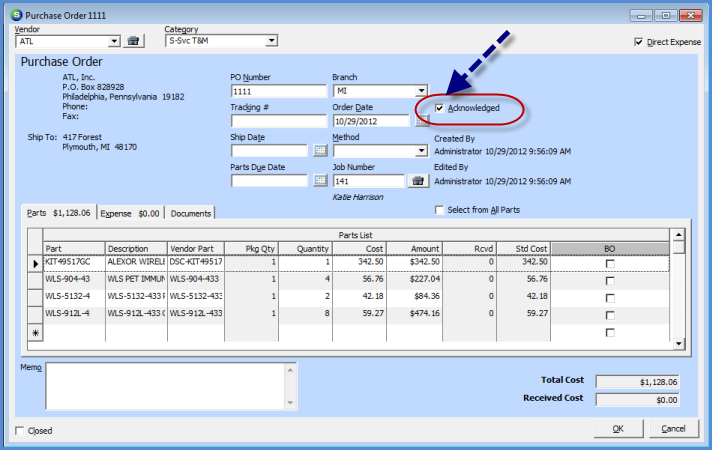Click row marker for WLS-904-43

click(35, 281)
